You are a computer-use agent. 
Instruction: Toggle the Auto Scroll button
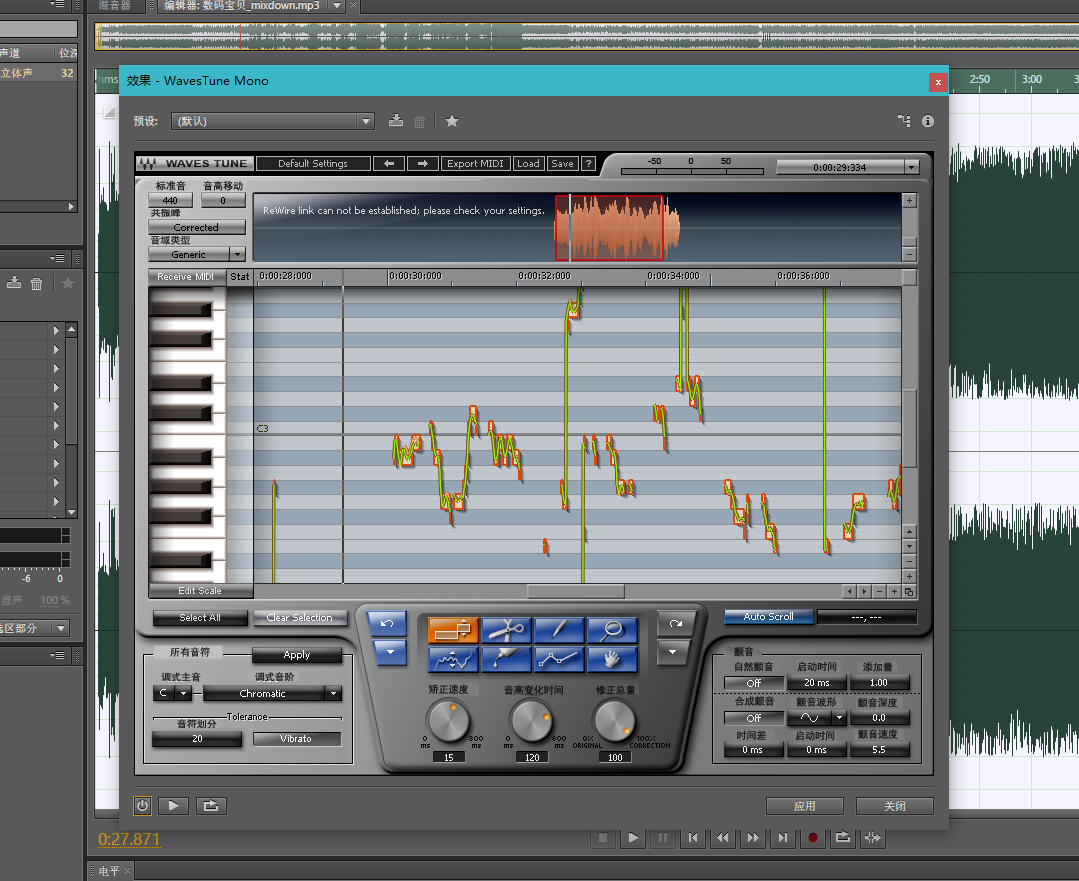[x=769, y=617]
